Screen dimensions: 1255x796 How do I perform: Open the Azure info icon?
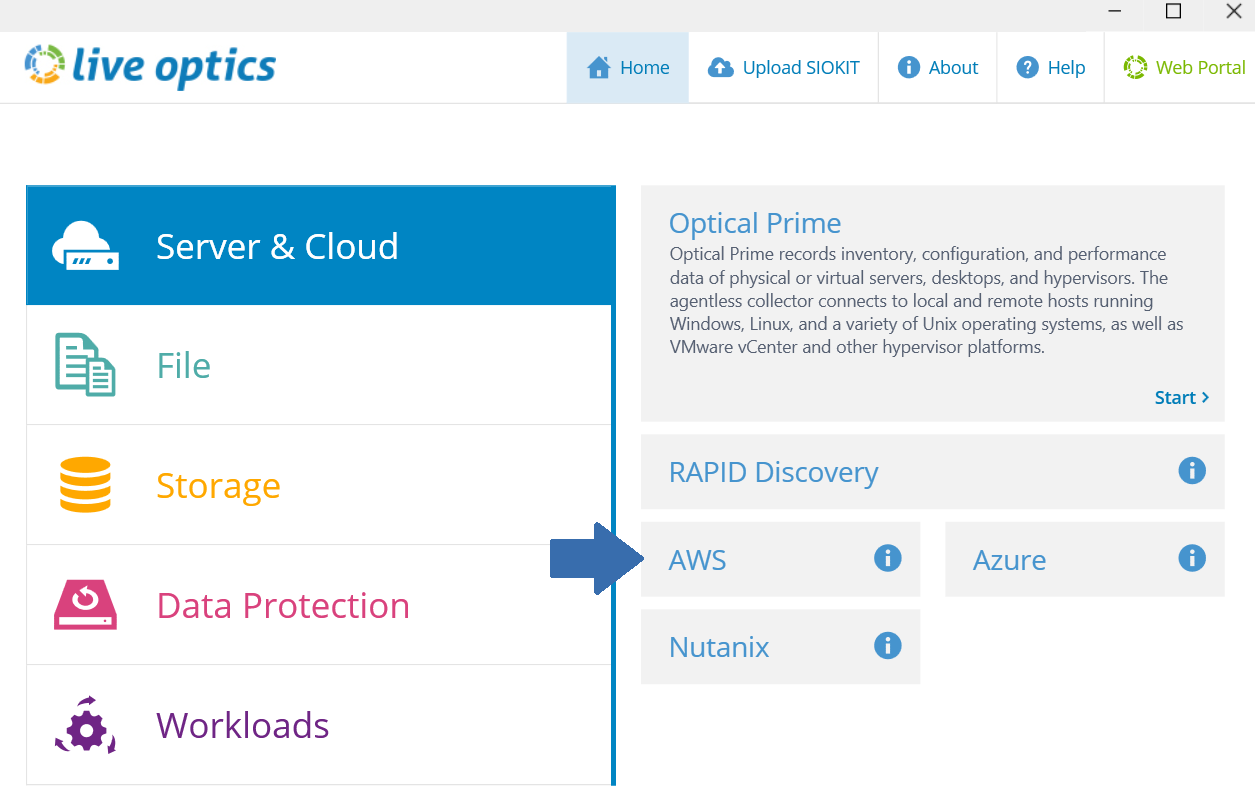coord(1191,559)
